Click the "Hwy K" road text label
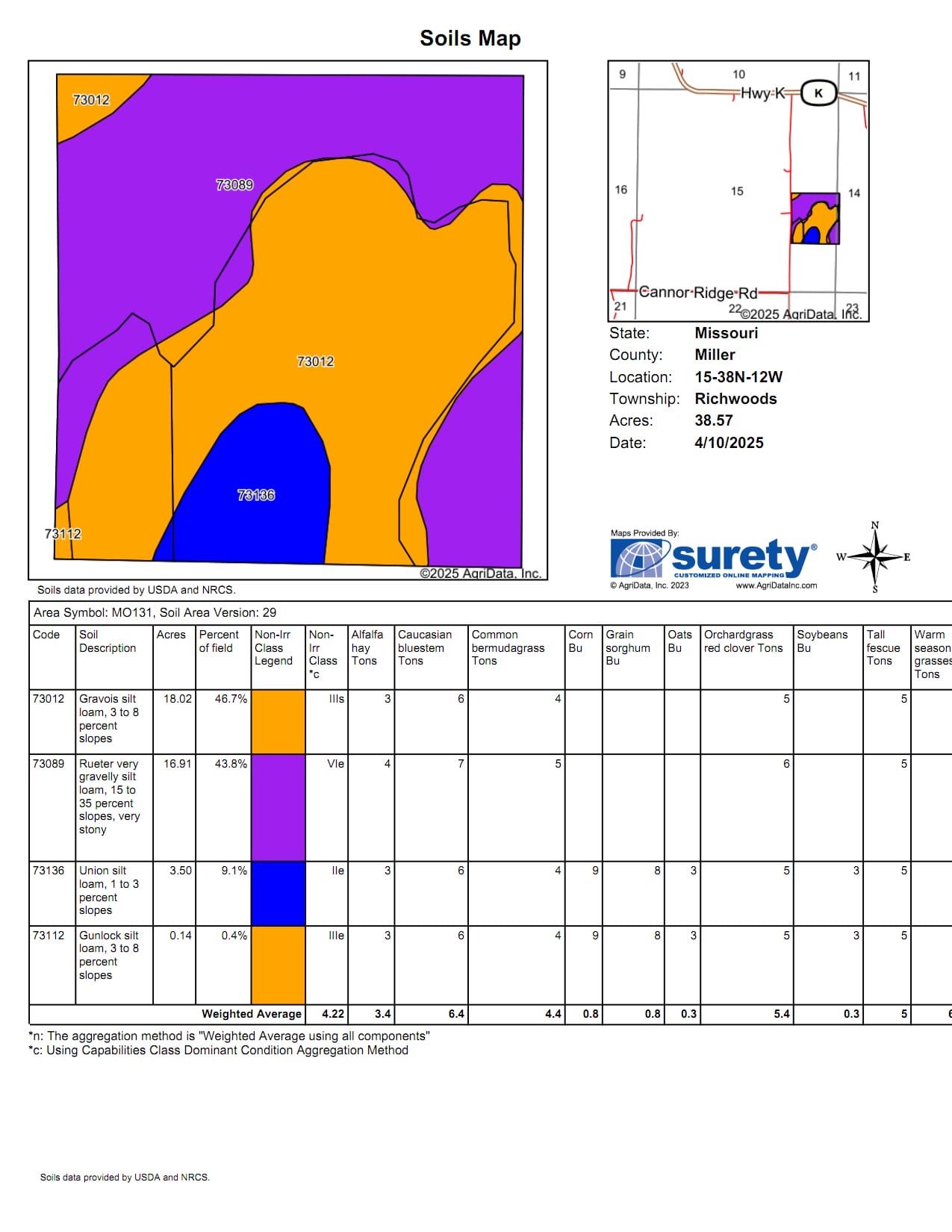Image resolution: width=952 pixels, height=1232 pixels. tap(763, 93)
